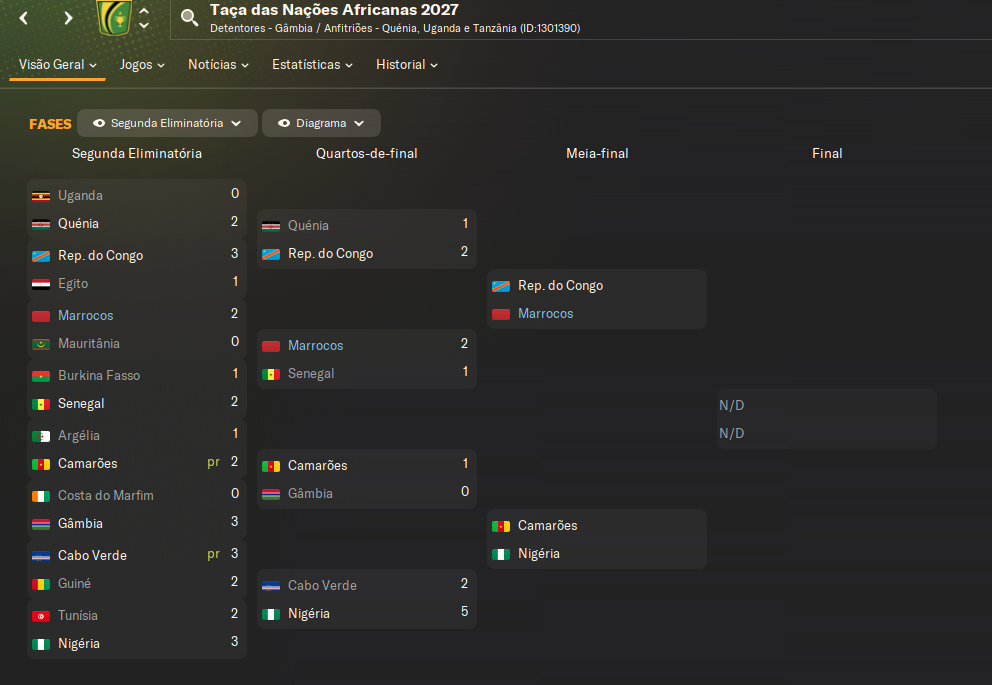This screenshot has height=685, width=992.
Task: Click the competition trophy badge
Action: (114, 17)
